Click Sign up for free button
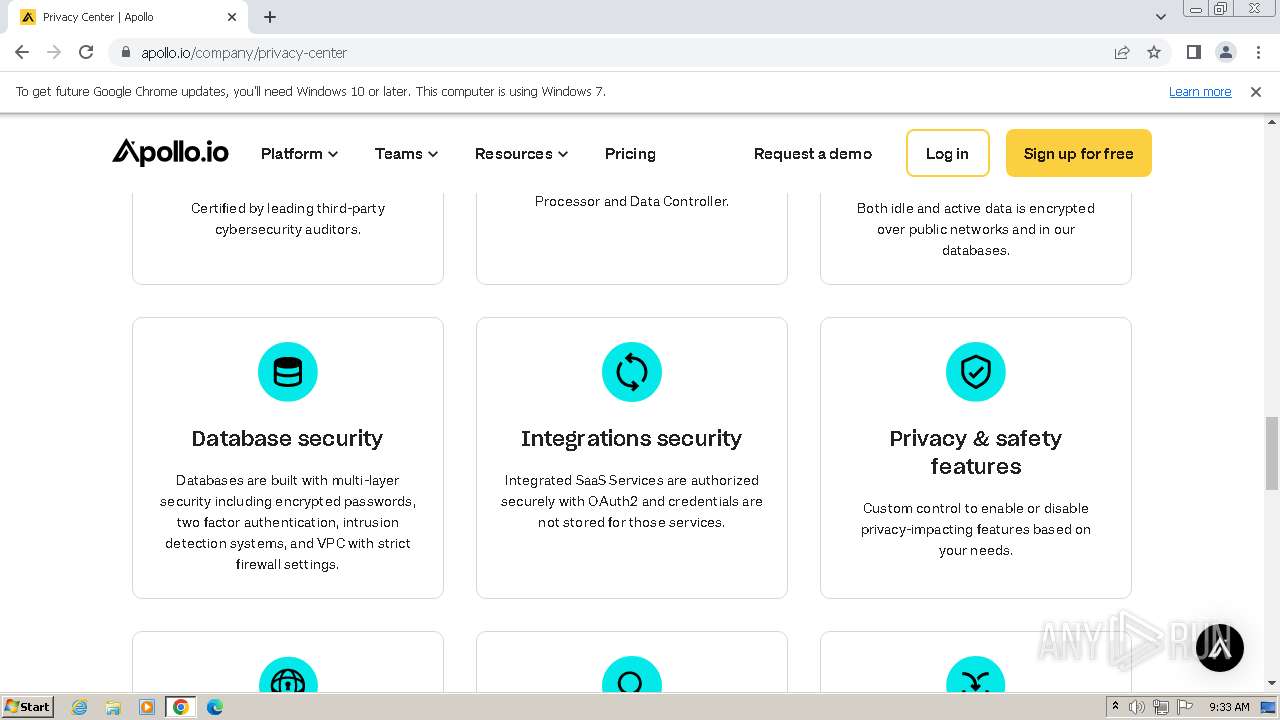Image resolution: width=1280 pixels, height=720 pixels. (1078, 153)
